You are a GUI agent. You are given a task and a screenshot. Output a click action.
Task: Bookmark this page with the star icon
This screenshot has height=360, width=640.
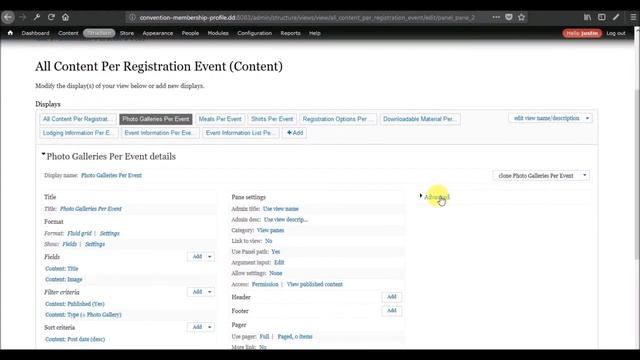click(x=521, y=17)
